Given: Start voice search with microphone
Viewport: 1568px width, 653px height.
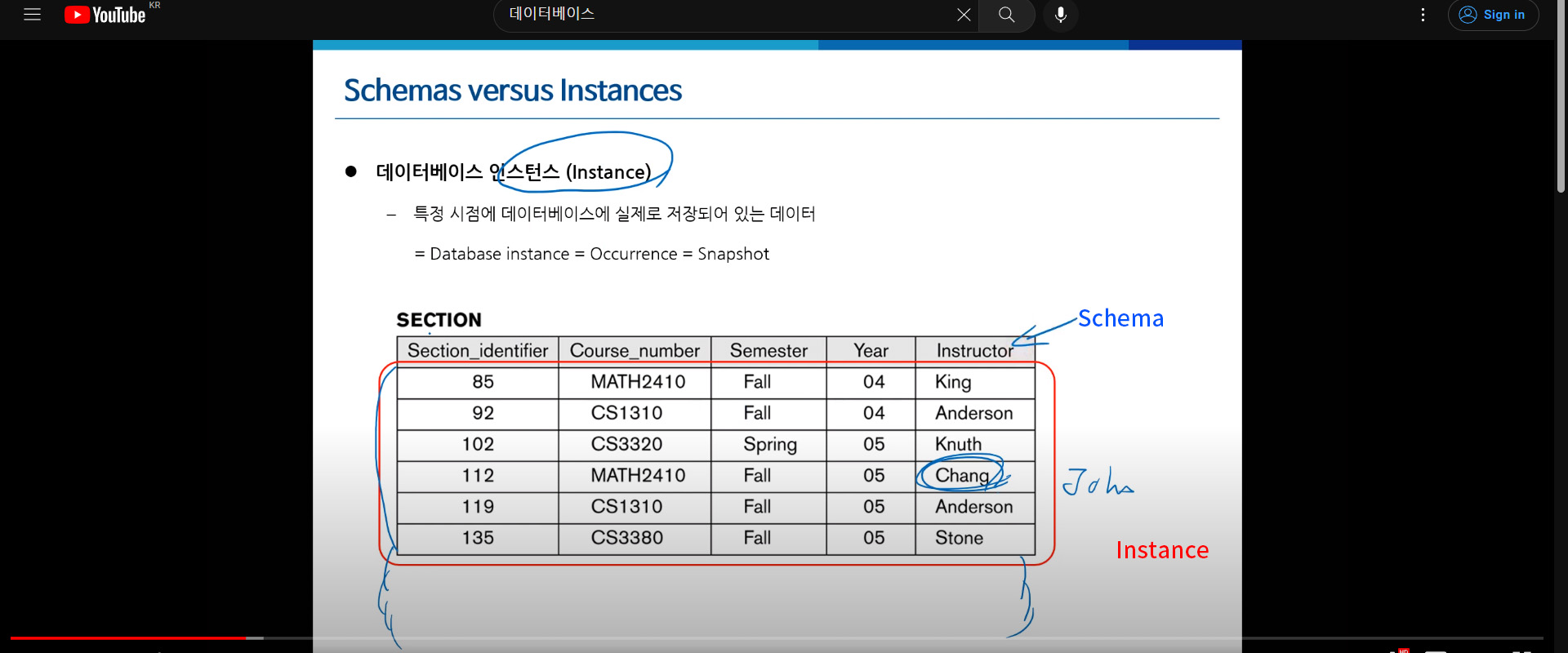Looking at the screenshot, I should pos(1060,15).
